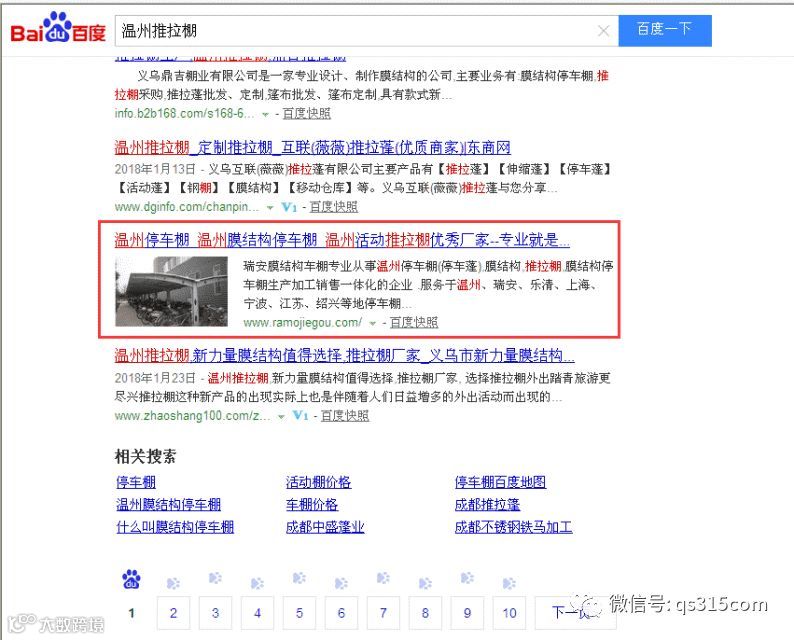
Task: Expand dropdown arrow beside info.b2b168.com URL
Action: [265, 115]
